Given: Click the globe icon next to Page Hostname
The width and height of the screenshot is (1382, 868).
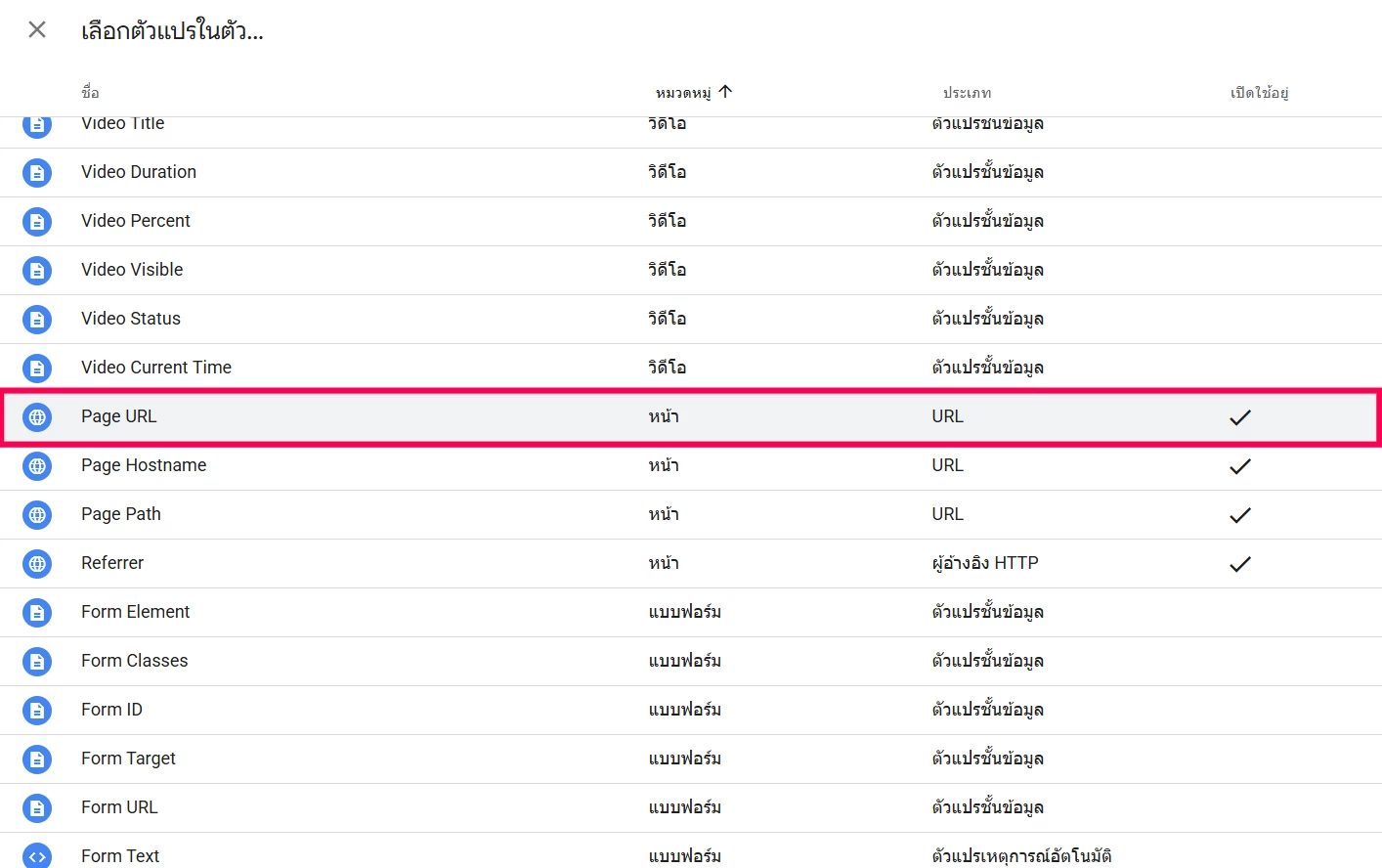Looking at the screenshot, I should pyautogui.click(x=37, y=466).
